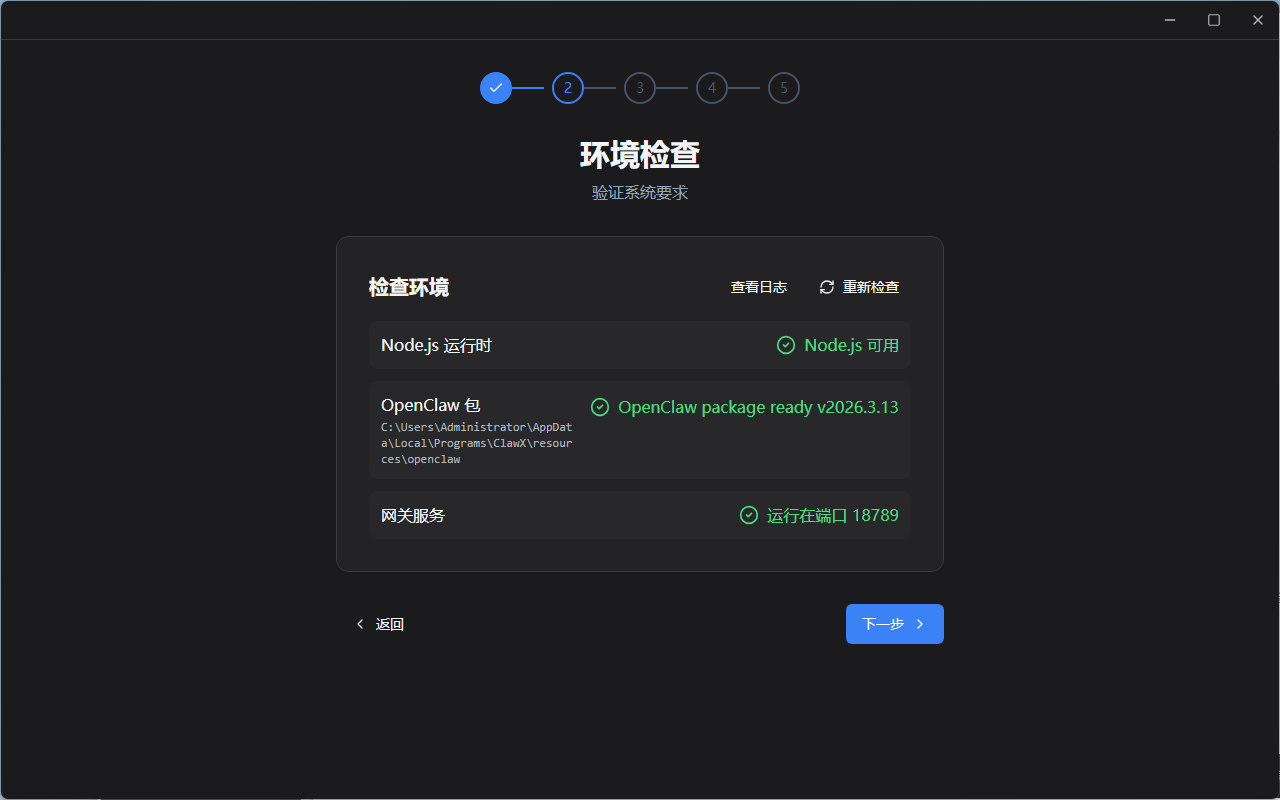Open 查看日志 to view logs
1280x800 pixels.
pyautogui.click(x=758, y=287)
